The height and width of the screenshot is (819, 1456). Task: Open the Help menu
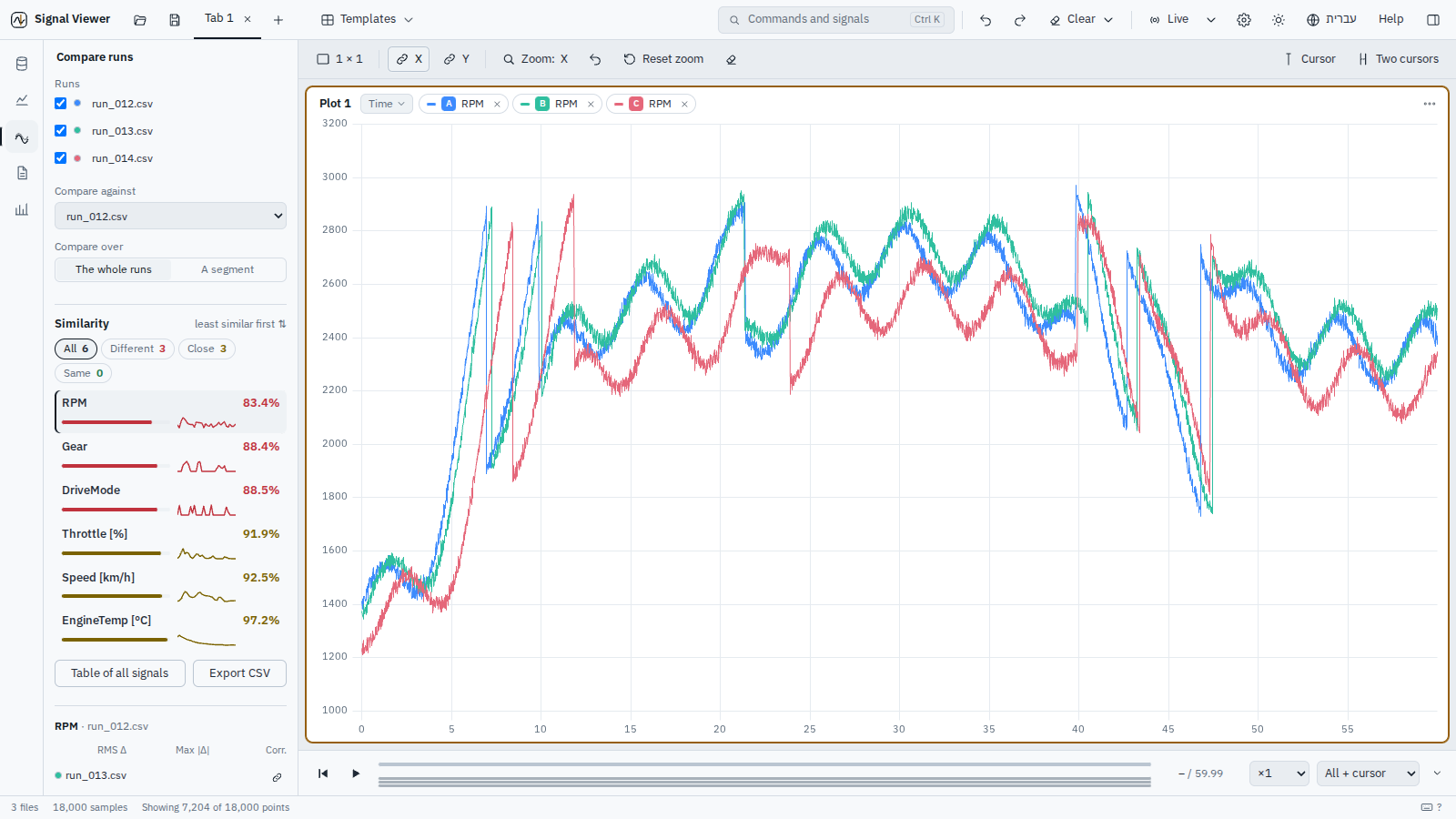[1390, 19]
